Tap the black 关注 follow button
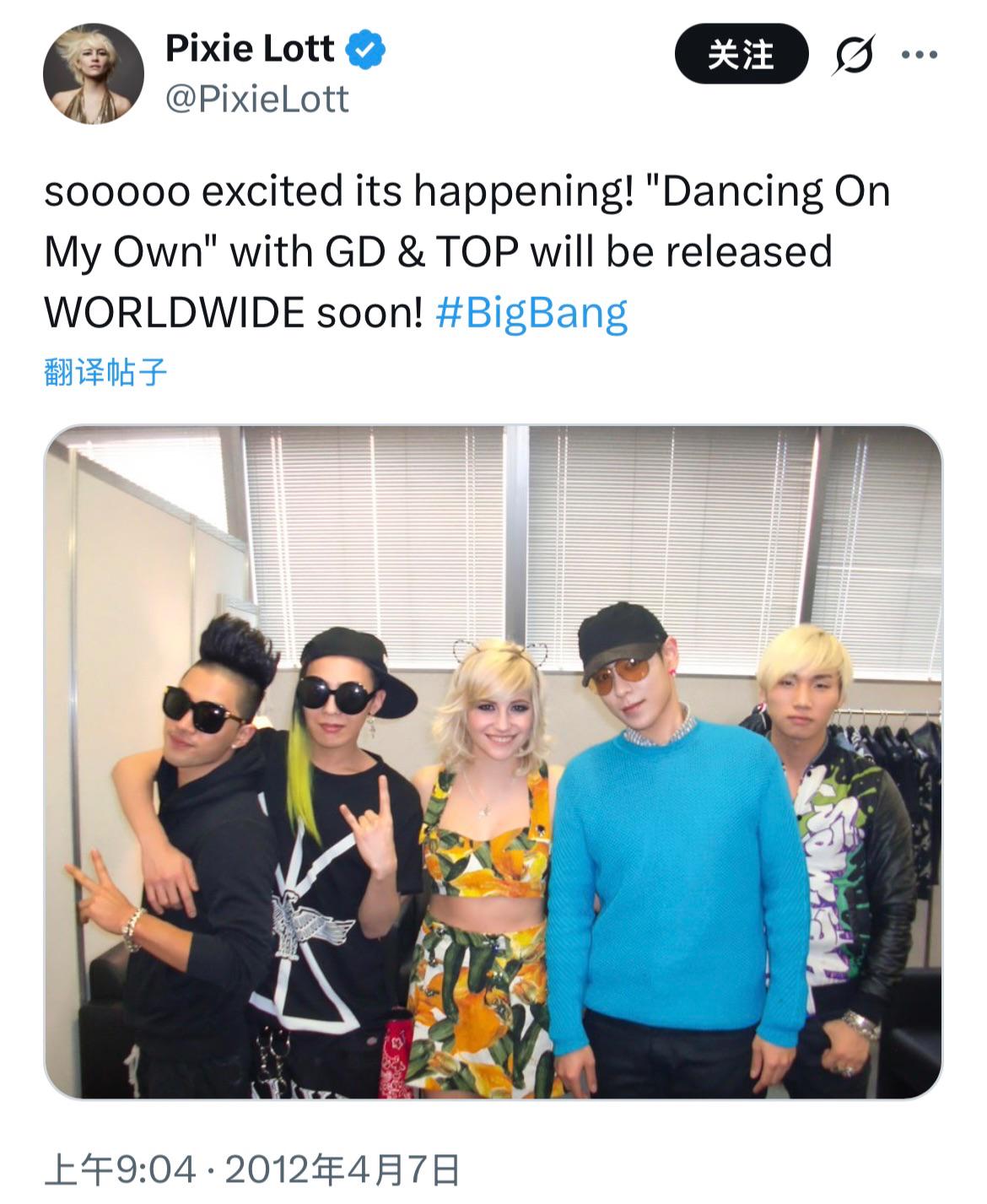The width and height of the screenshot is (987, 1204). pyautogui.click(x=742, y=55)
